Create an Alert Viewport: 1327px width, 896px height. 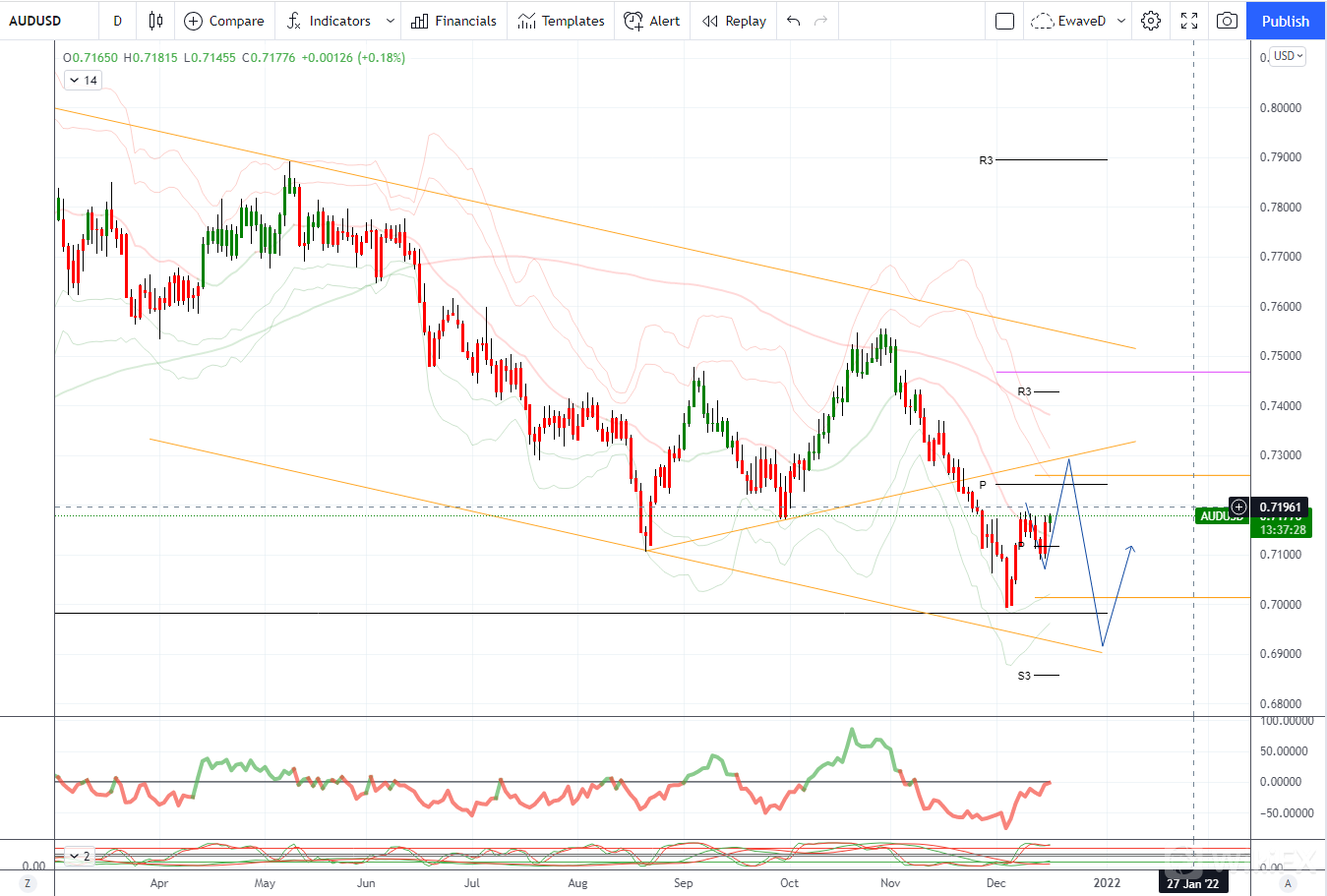pos(652,21)
